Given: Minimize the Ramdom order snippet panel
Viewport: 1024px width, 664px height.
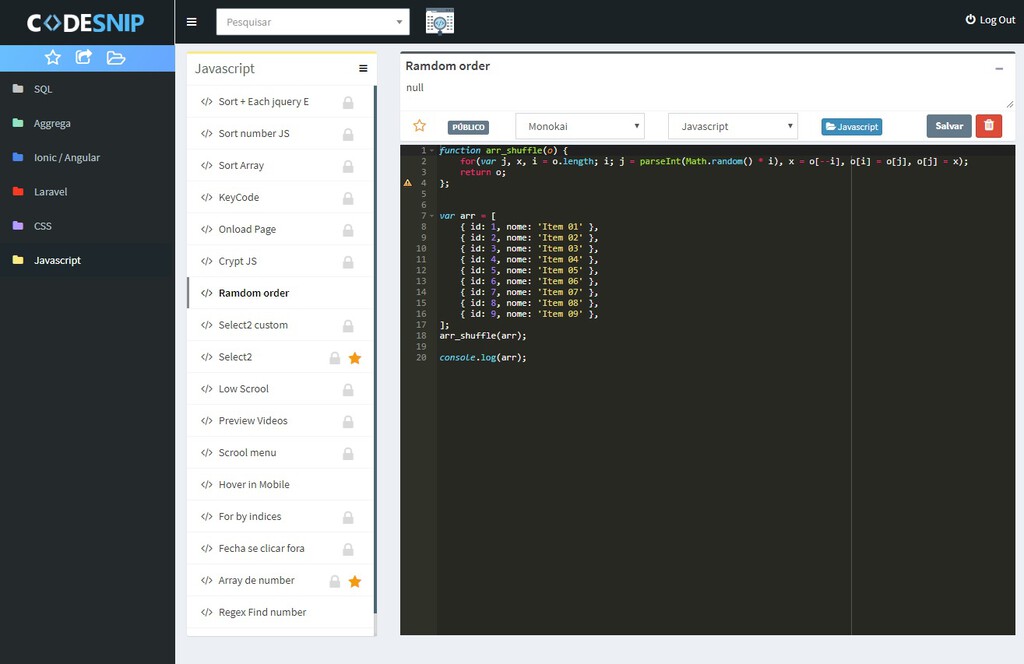Looking at the screenshot, I should tap(999, 68).
